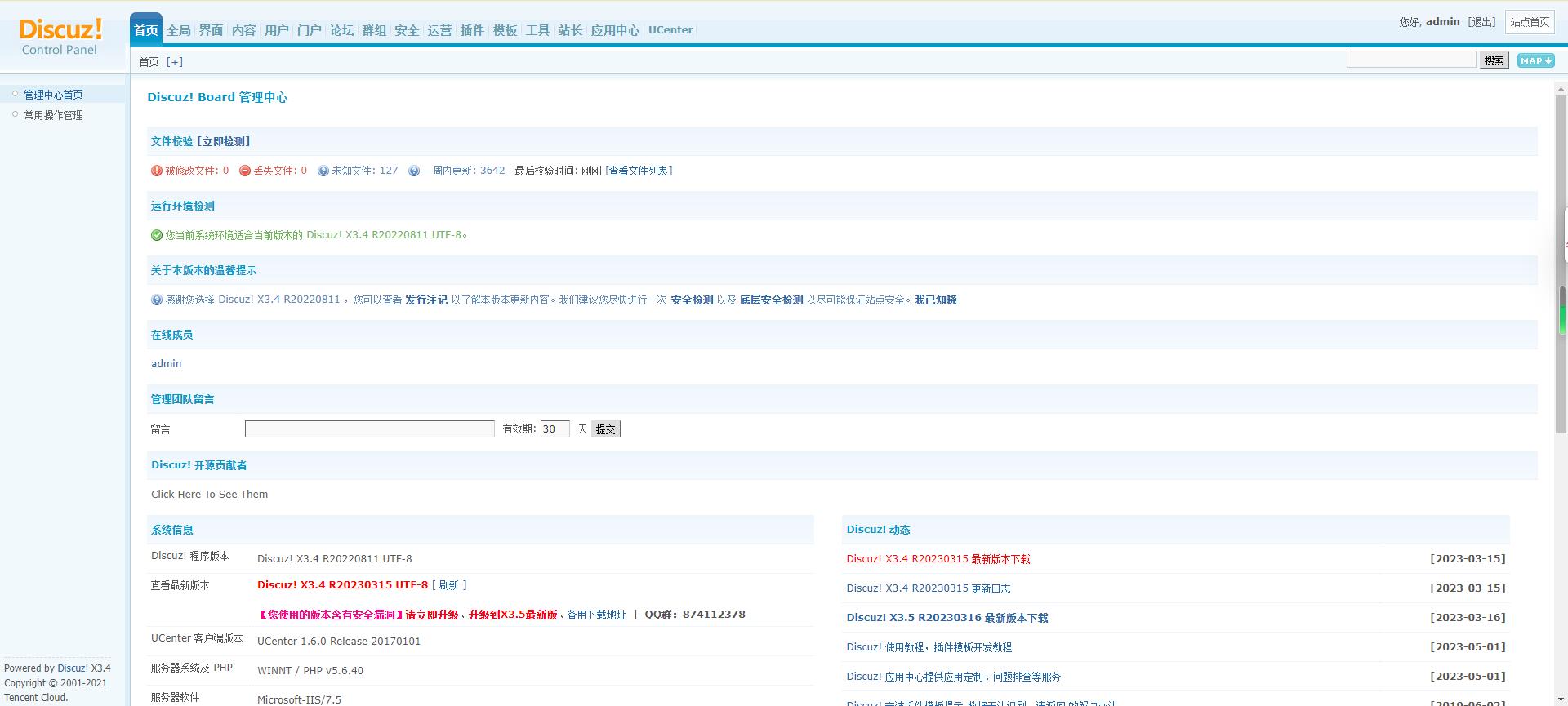Image resolution: width=1568 pixels, height=706 pixels.
Task: Click the 安全检测 link
Action: (692, 300)
